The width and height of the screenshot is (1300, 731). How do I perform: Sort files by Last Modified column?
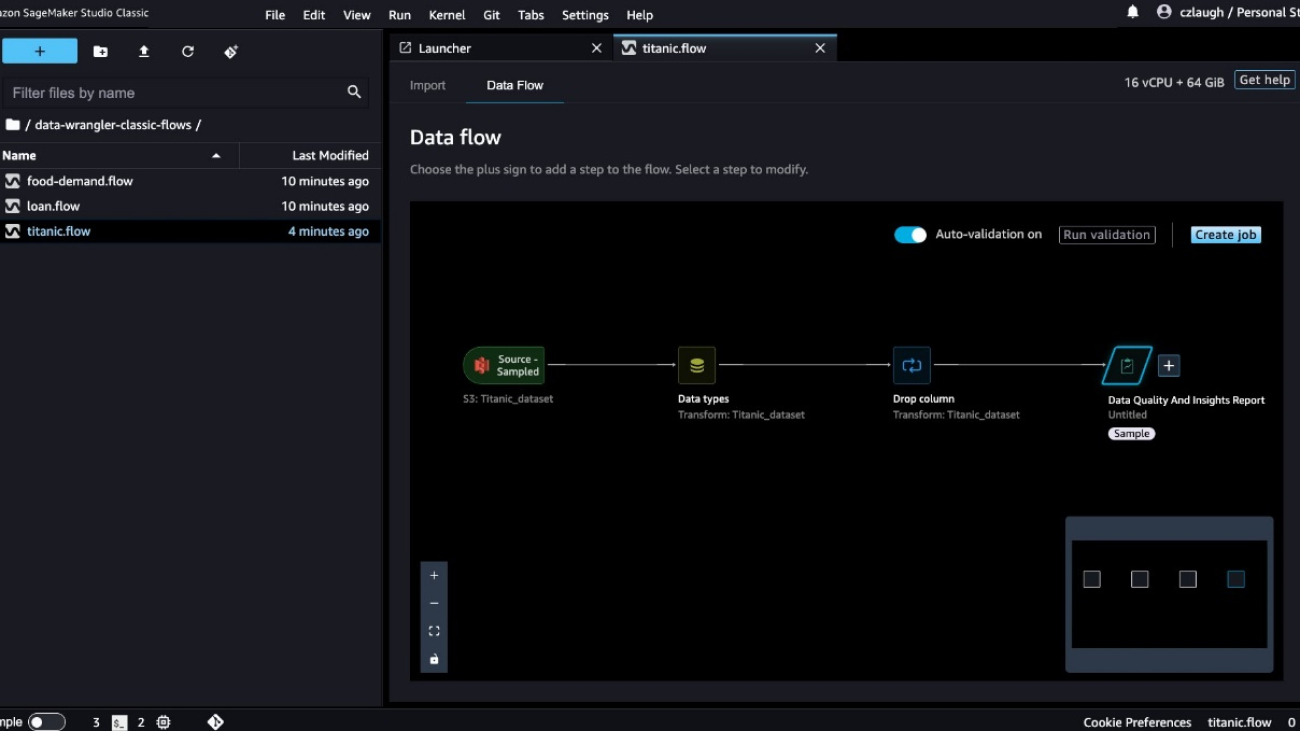(310, 155)
